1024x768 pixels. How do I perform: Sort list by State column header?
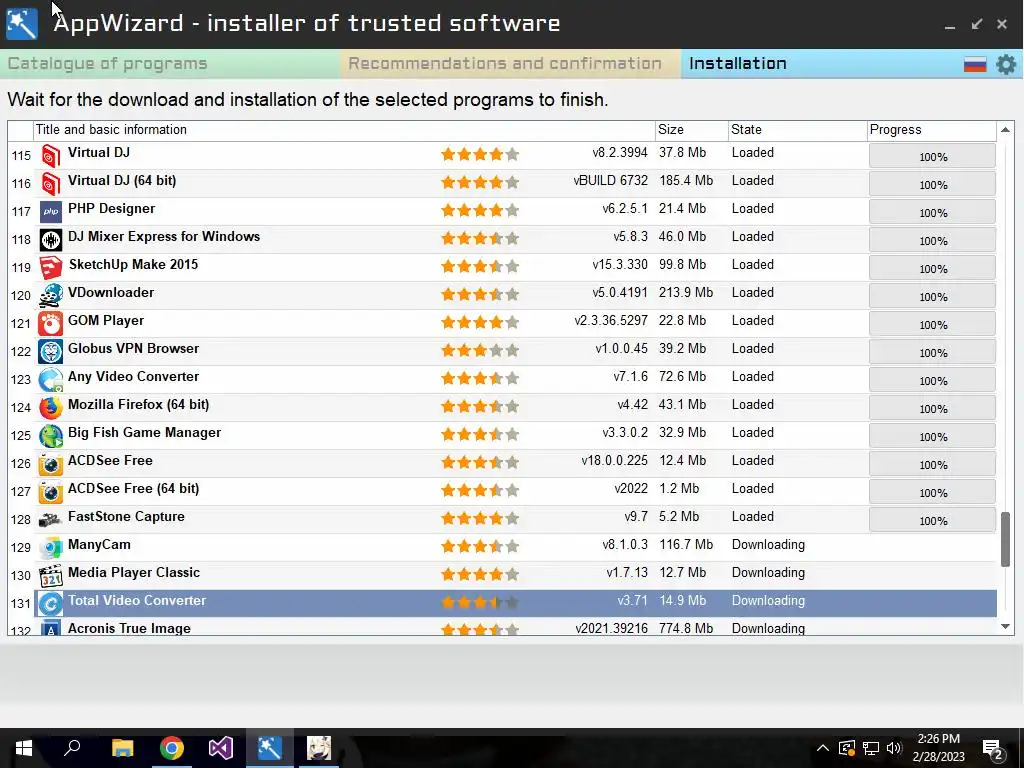797,130
